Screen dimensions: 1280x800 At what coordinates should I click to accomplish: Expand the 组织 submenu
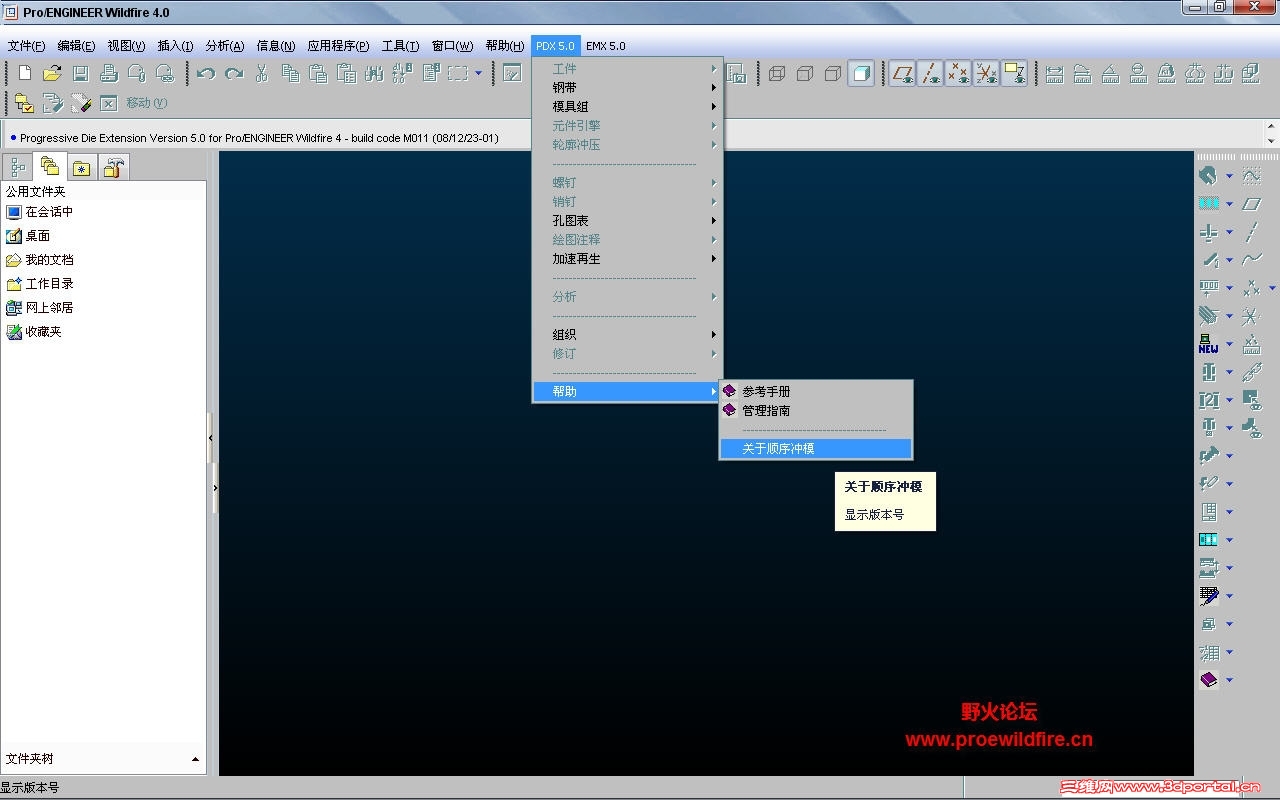(627, 335)
